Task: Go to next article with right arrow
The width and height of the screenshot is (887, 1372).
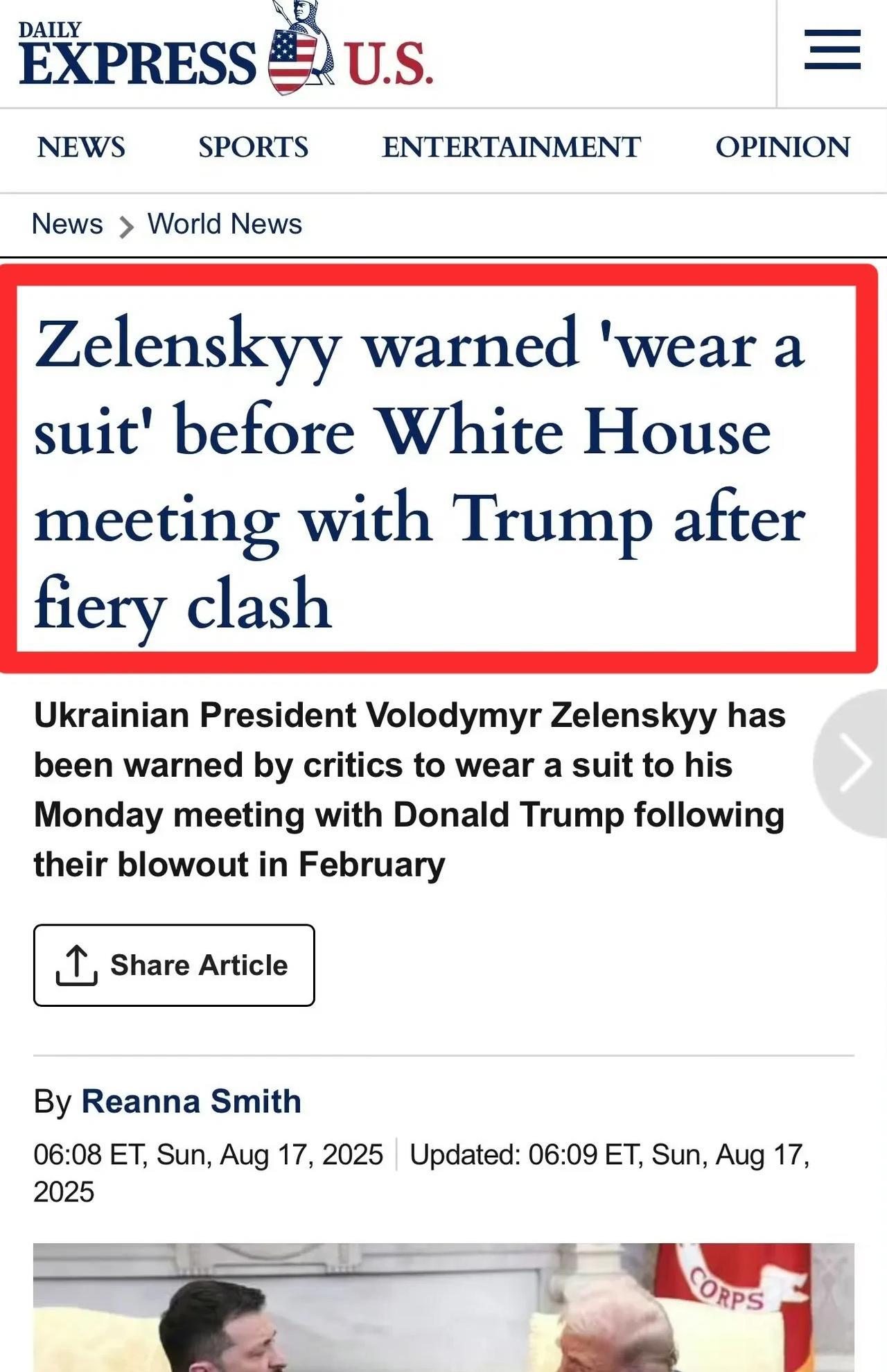Action: tap(854, 762)
